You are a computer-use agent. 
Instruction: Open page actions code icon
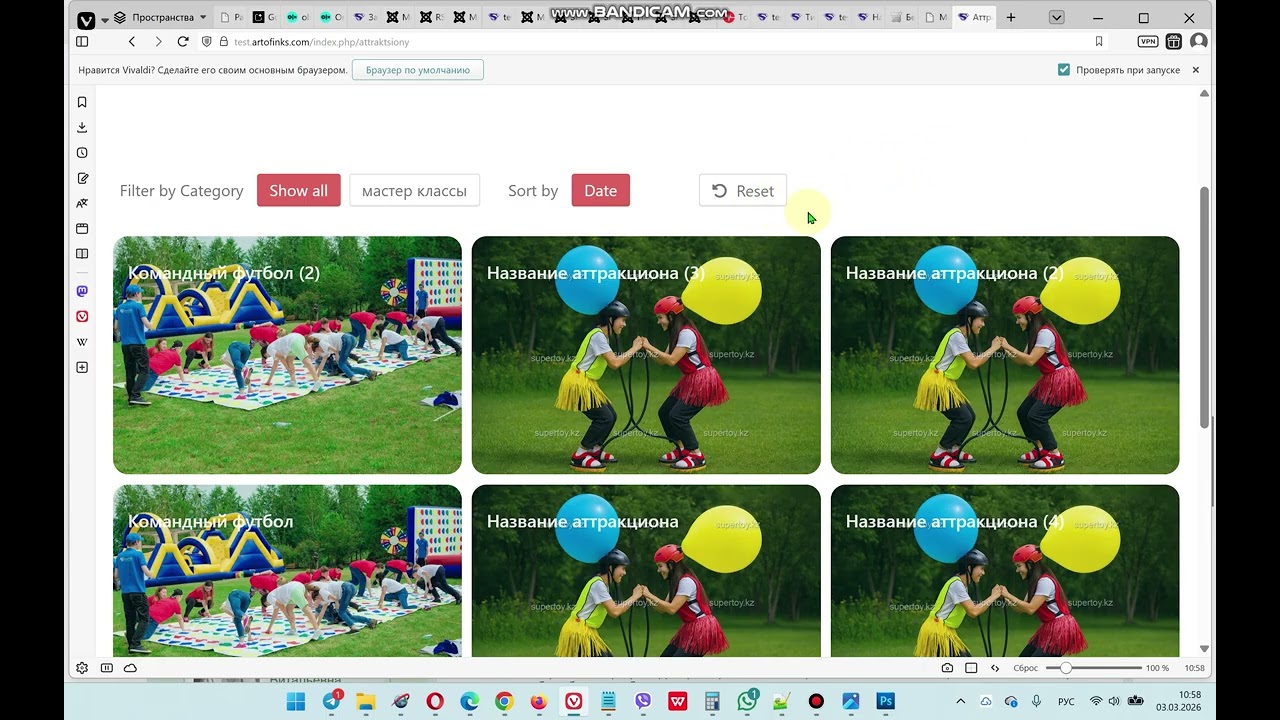995,668
